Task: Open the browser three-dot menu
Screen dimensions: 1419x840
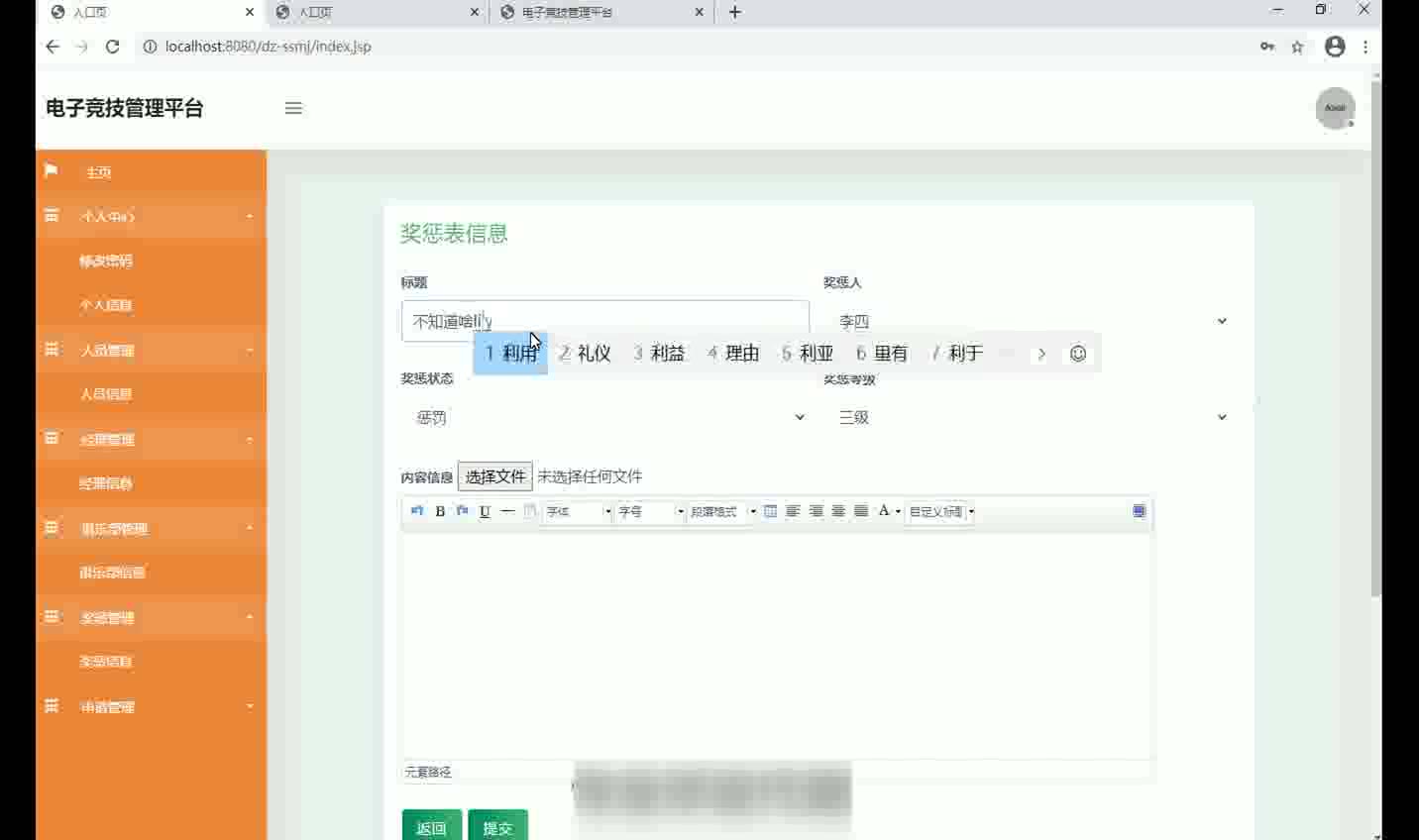Action: tap(1365, 47)
